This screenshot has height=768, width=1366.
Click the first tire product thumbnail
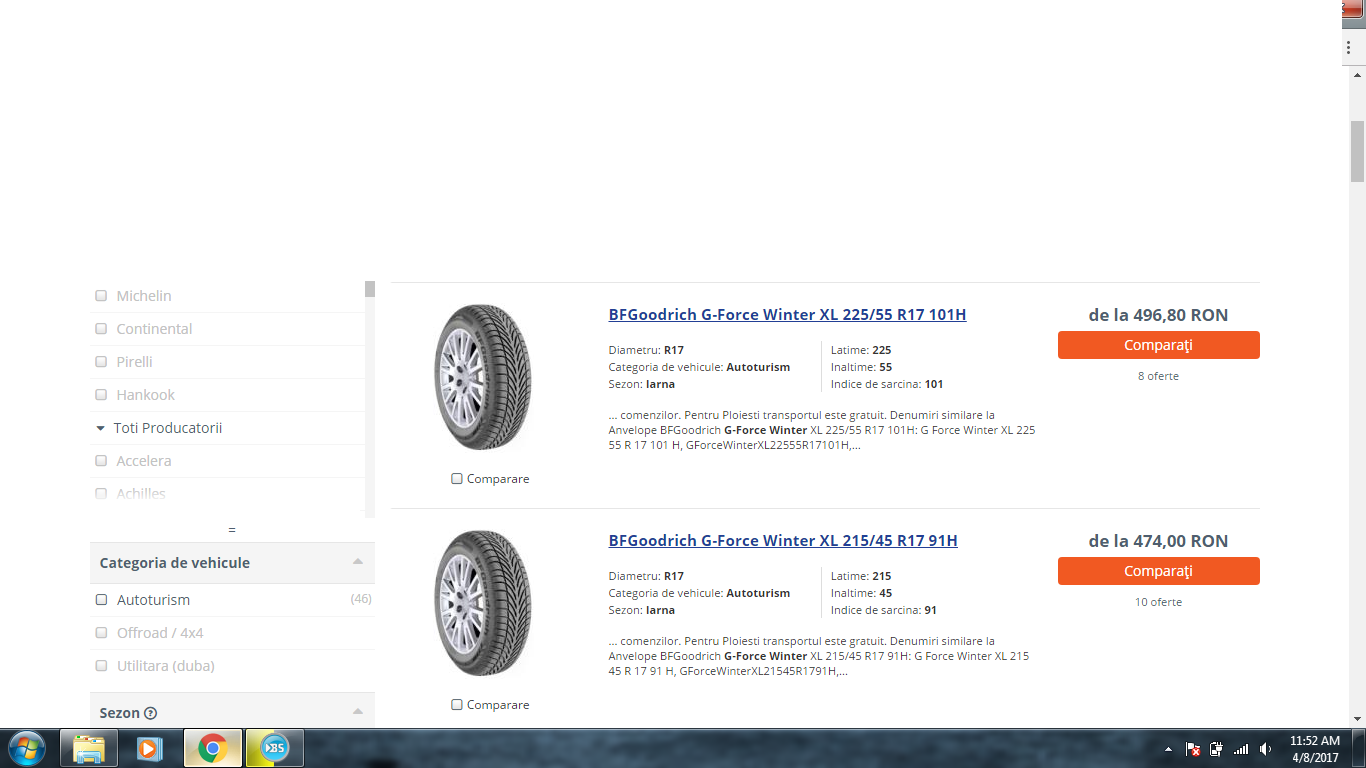click(483, 378)
